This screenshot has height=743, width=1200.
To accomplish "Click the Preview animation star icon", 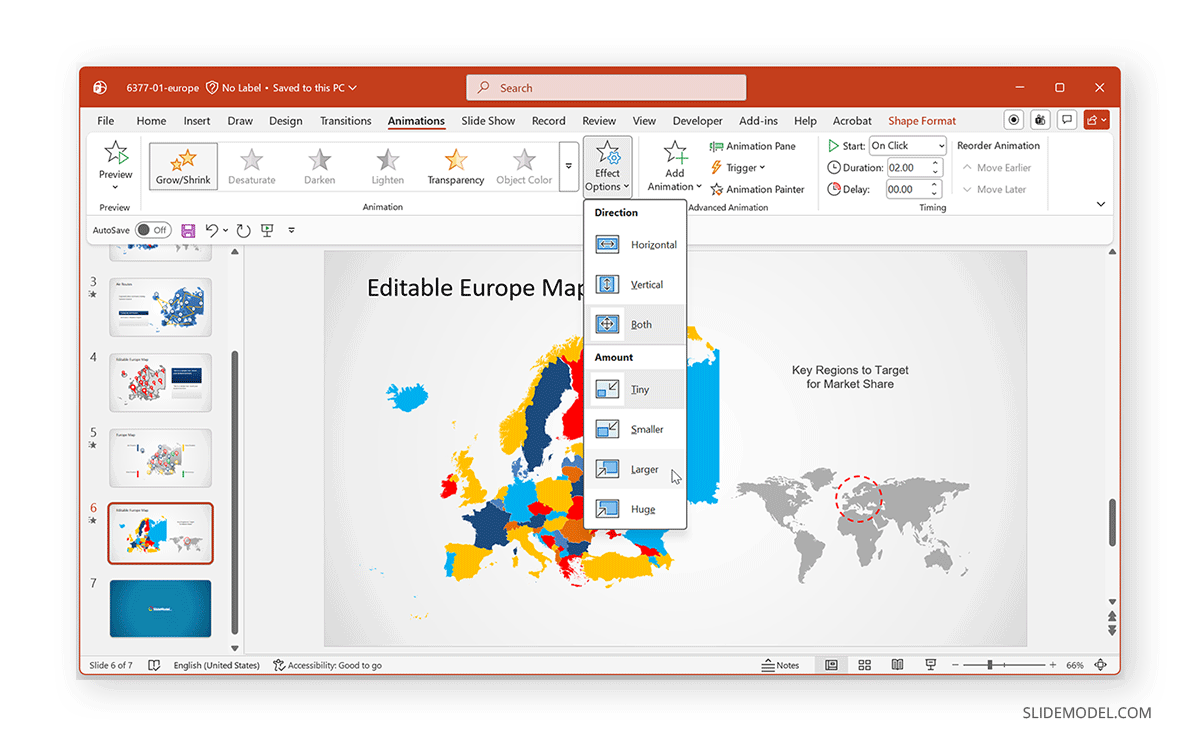I will [115, 153].
